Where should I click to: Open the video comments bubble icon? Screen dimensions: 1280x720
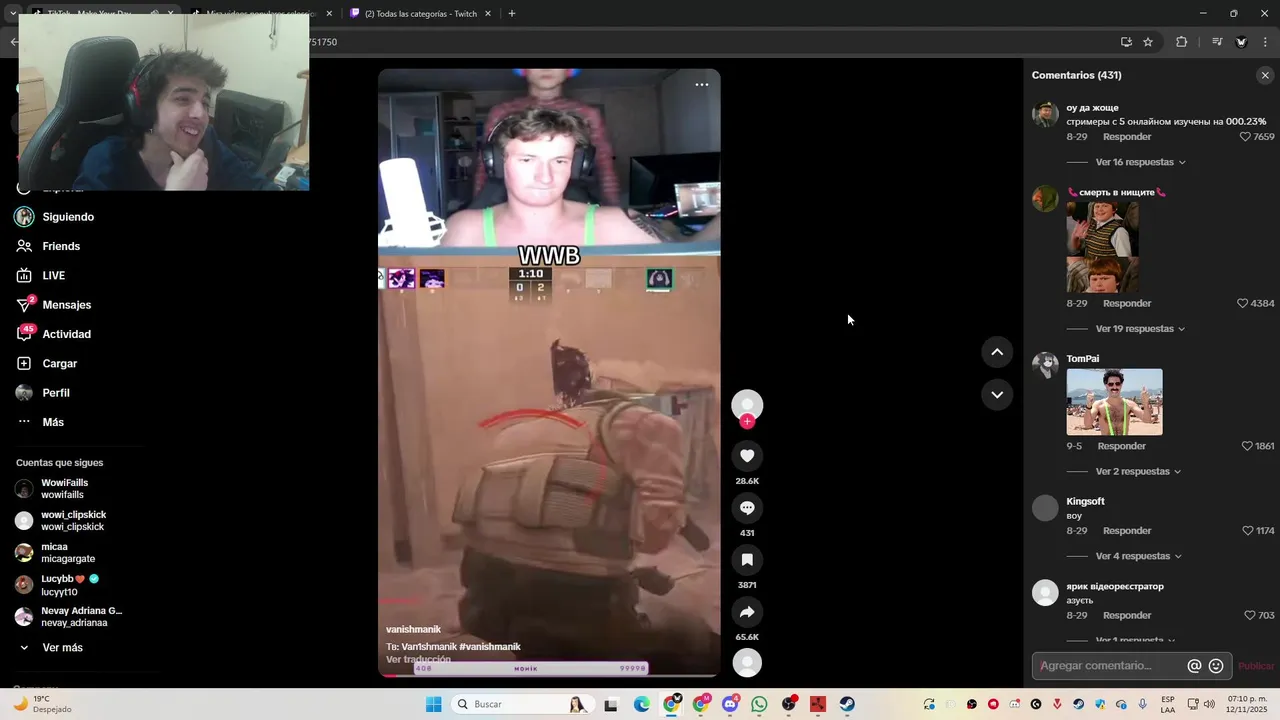pyautogui.click(x=747, y=508)
